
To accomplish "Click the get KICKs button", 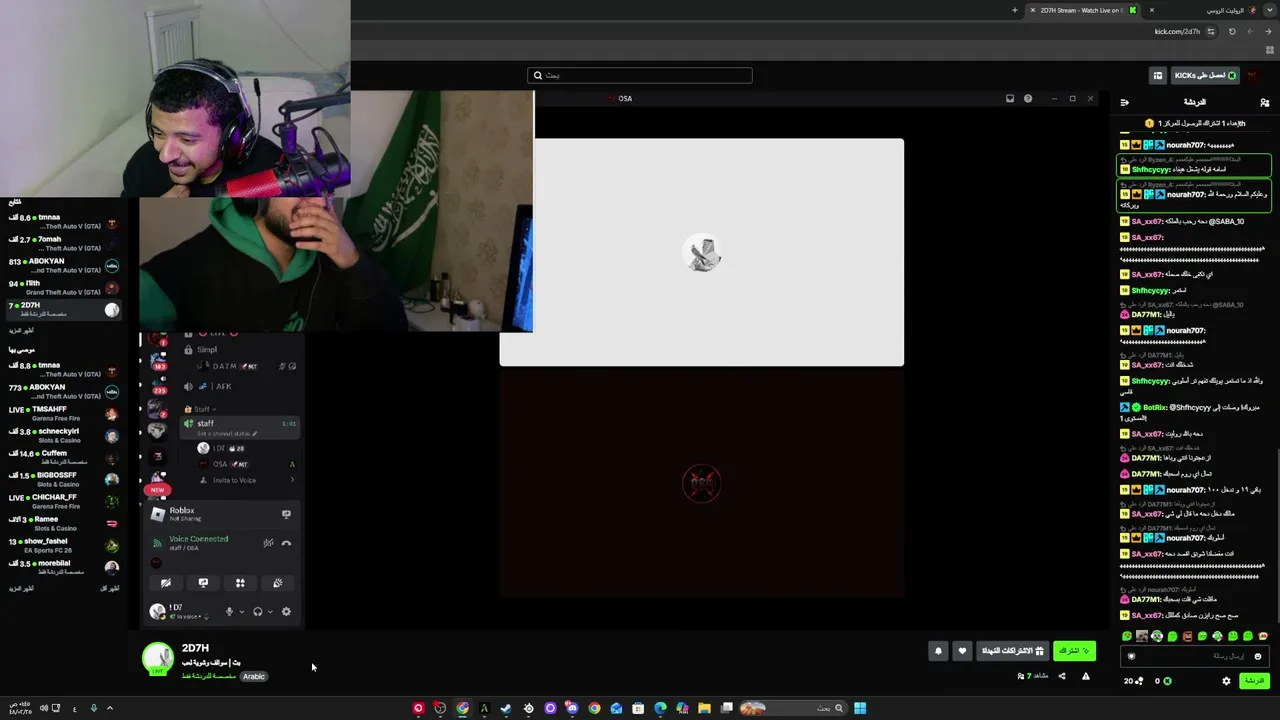I will (1205, 75).
